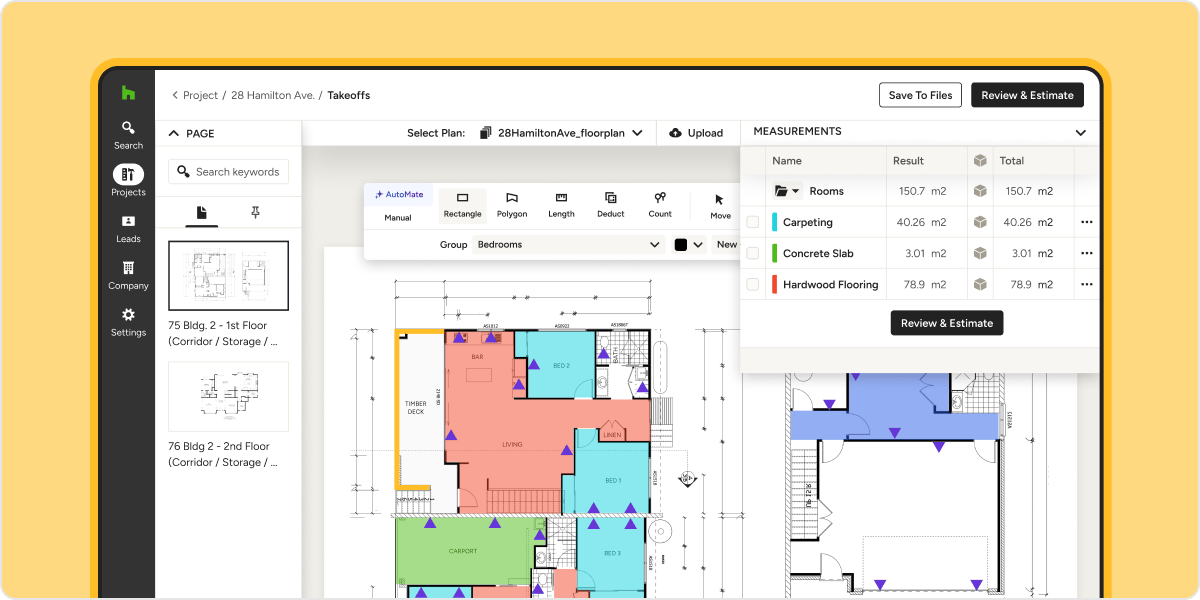
Task: Select the Hardwood Flooring checkbox
Action: (753, 285)
